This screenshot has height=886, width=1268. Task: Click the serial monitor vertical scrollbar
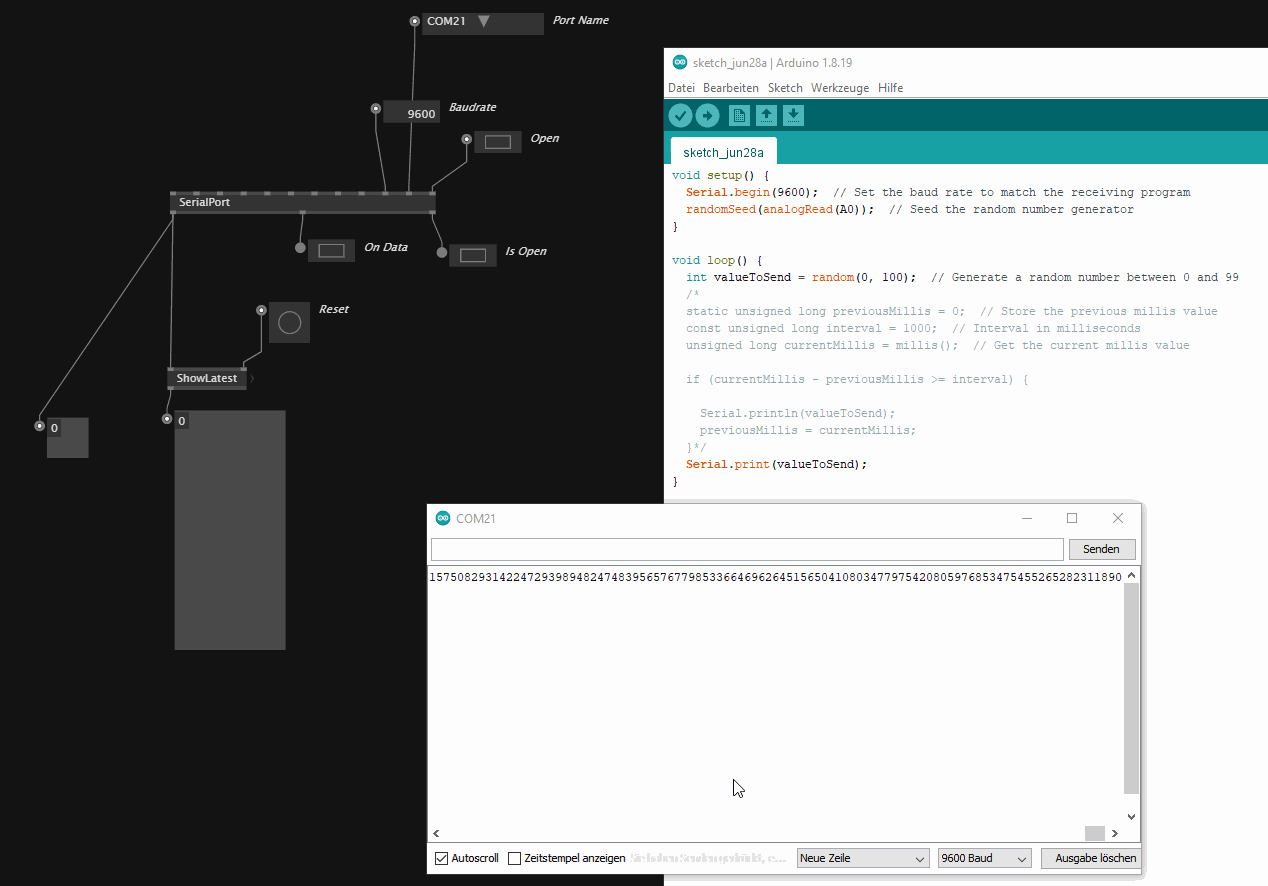click(1131, 688)
